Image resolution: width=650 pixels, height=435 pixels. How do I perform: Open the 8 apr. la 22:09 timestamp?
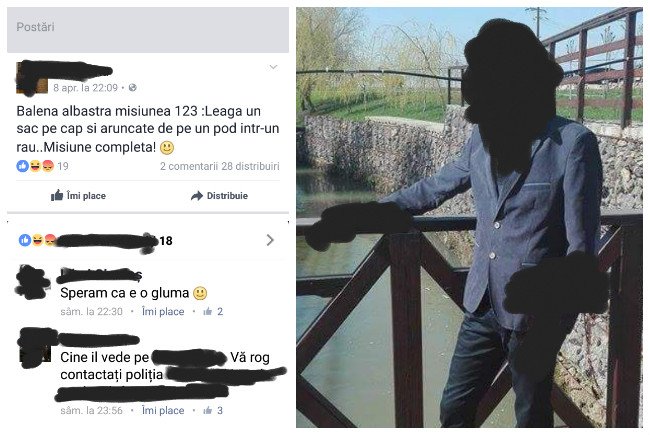pyautogui.click(x=85, y=88)
